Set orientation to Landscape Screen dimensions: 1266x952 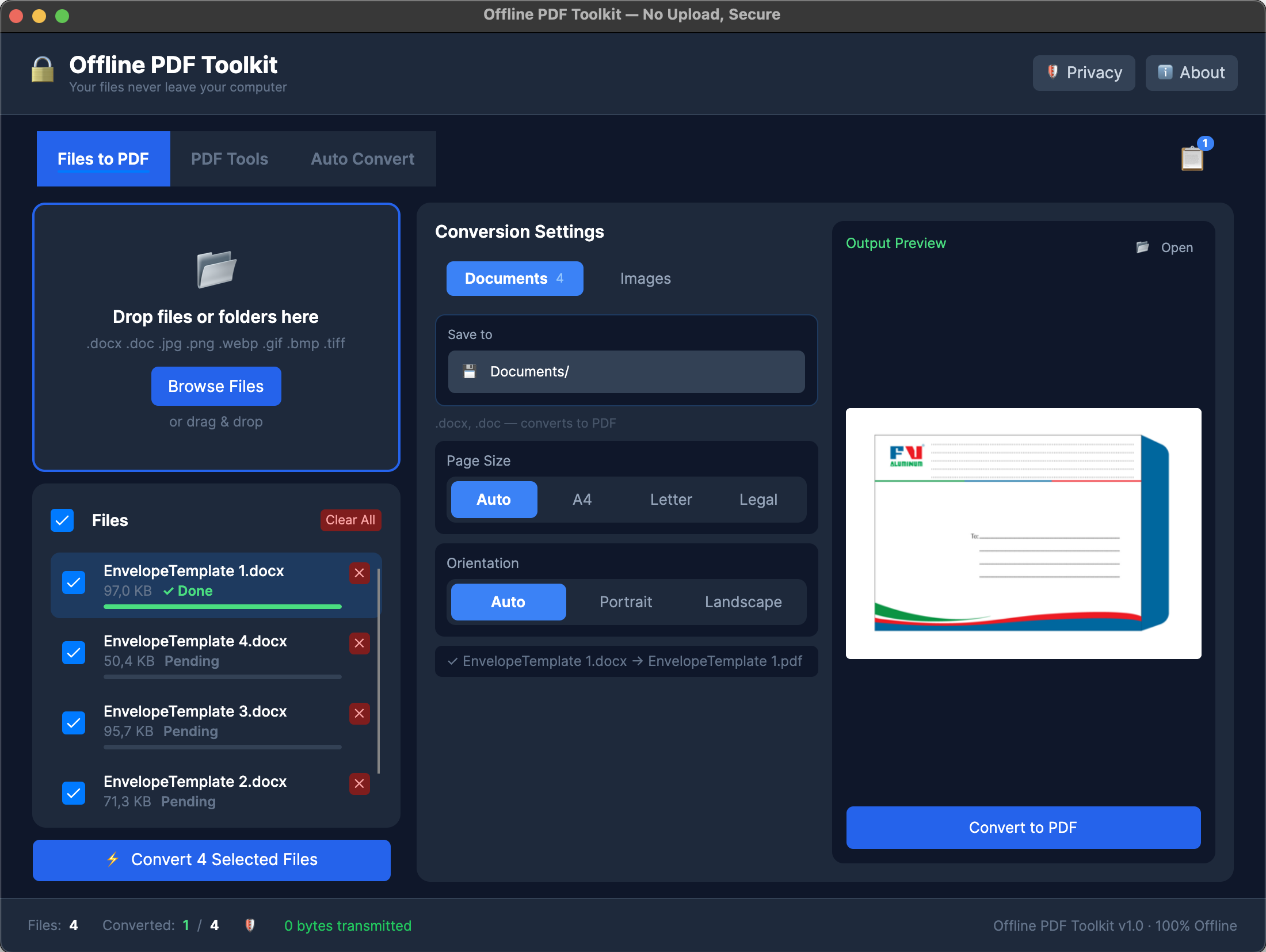click(x=743, y=602)
